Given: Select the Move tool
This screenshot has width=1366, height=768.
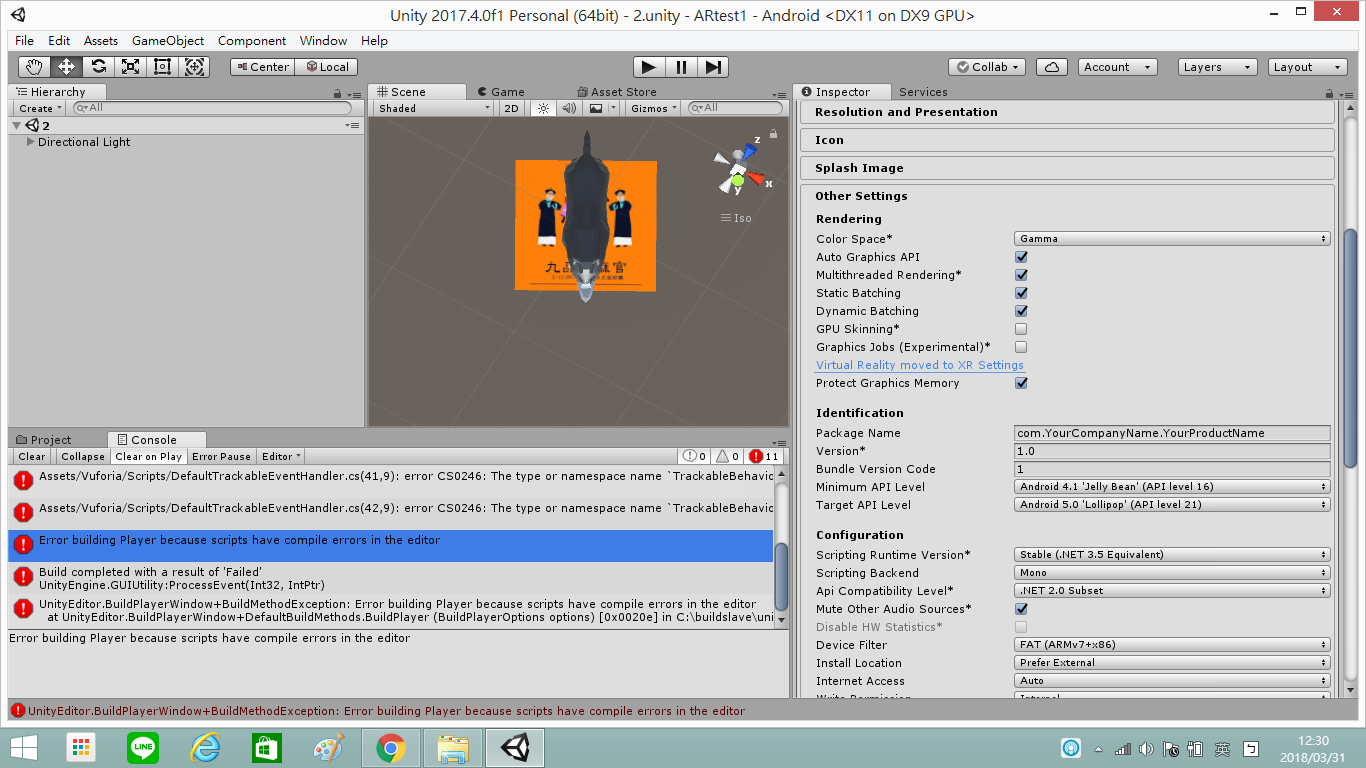Looking at the screenshot, I should [66, 67].
